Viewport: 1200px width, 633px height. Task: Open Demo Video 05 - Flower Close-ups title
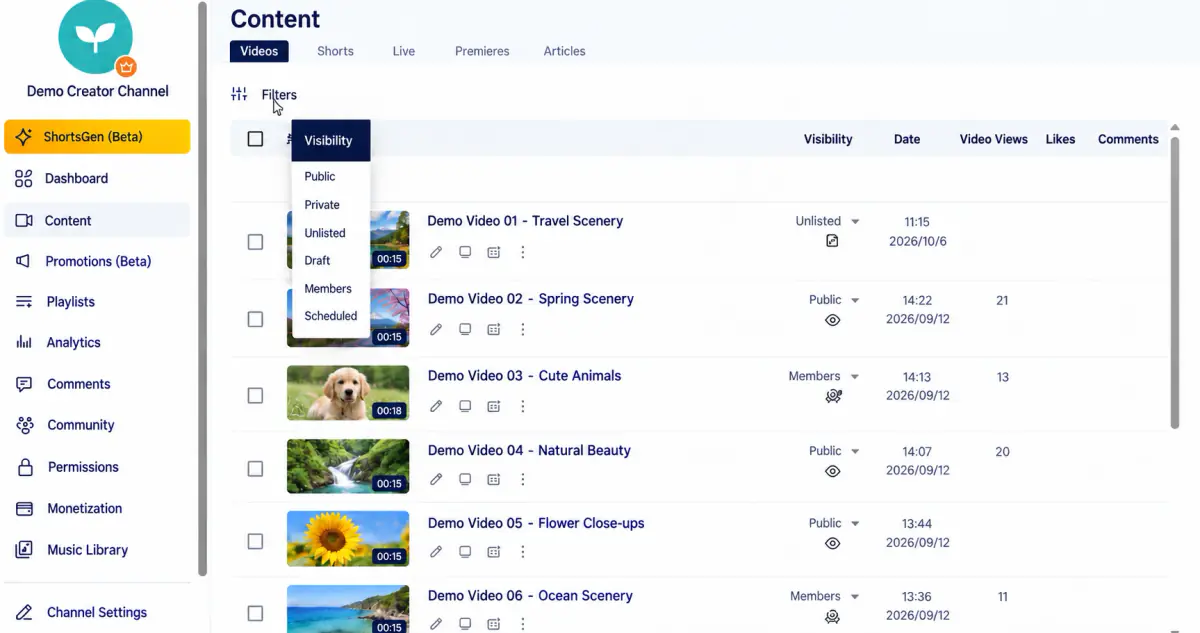click(536, 523)
